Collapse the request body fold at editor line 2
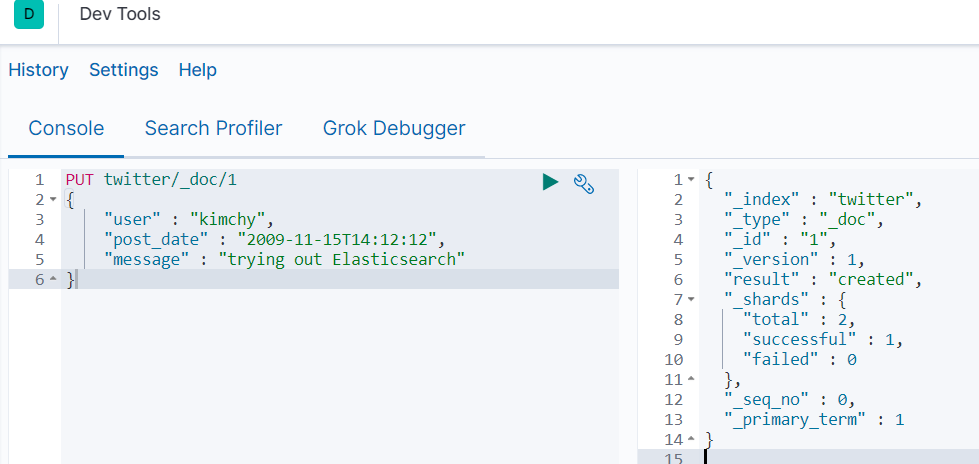Image resolution: width=979 pixels, height=464 pixels. [x=53, y=199]
